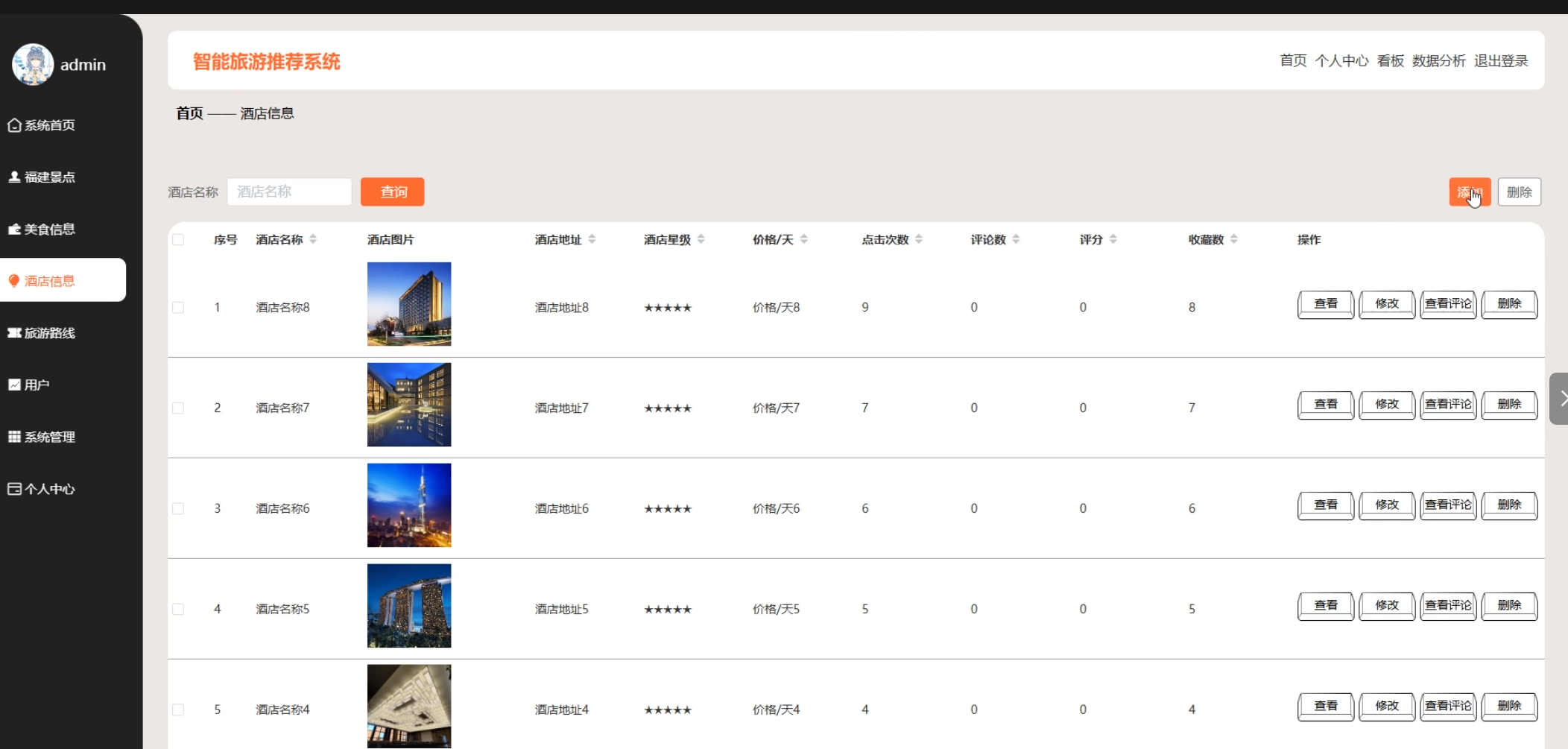Image resolution: width=1568 pixels, height=749 pixels.
Task: Open 看板 in top navigation
Action: (x=1391, y=60)
